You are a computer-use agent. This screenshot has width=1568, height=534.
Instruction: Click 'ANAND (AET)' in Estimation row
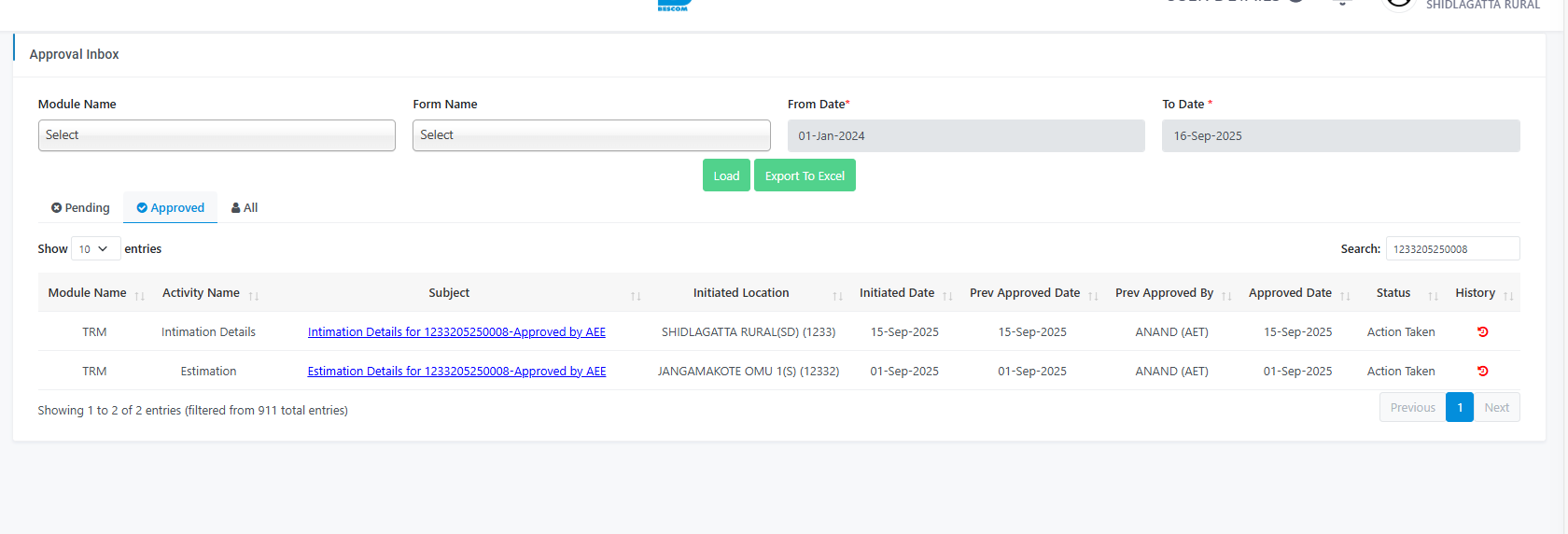point(1171,372)
